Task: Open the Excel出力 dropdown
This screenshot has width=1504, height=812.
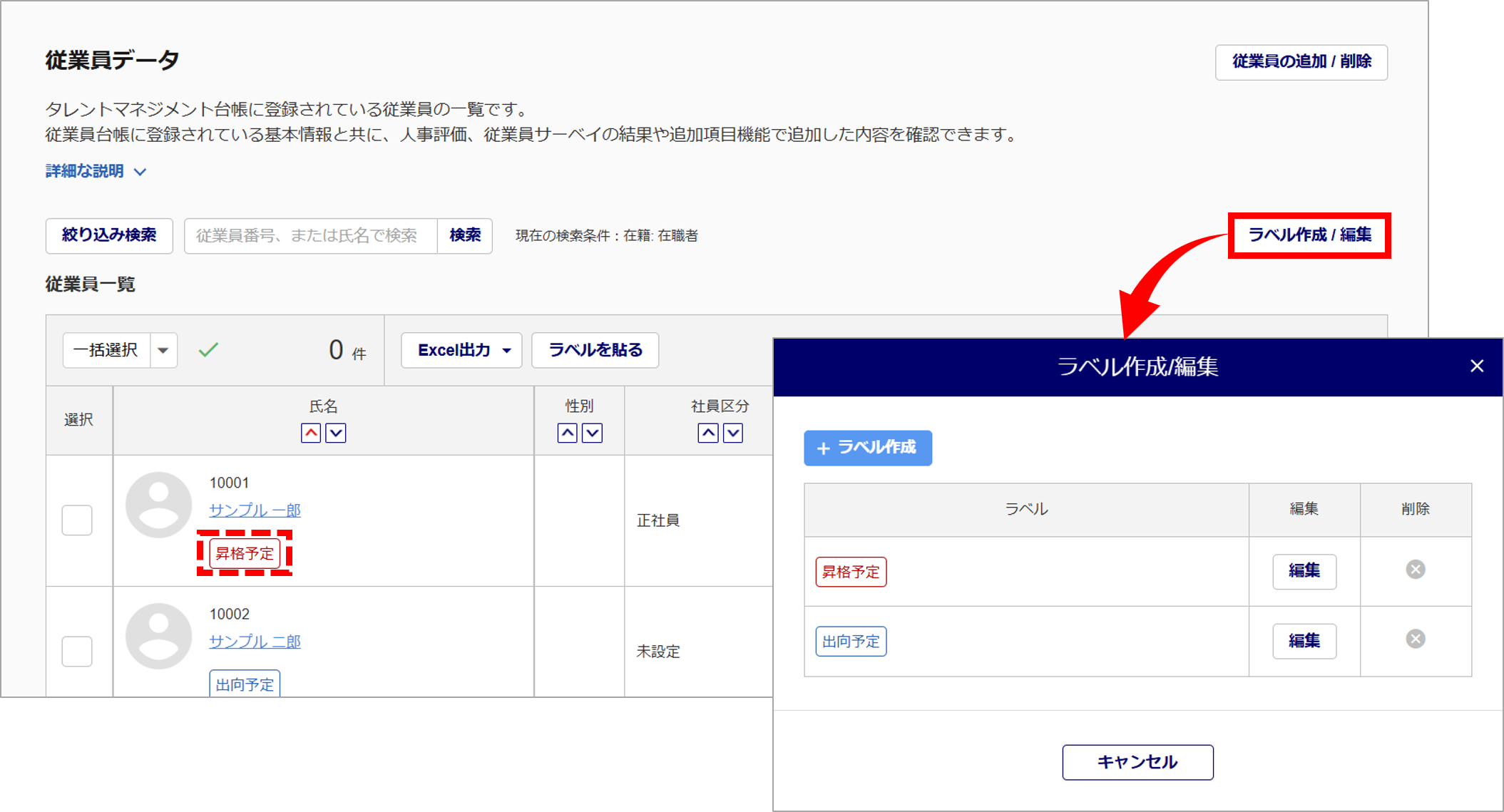Action: point(461,350)
